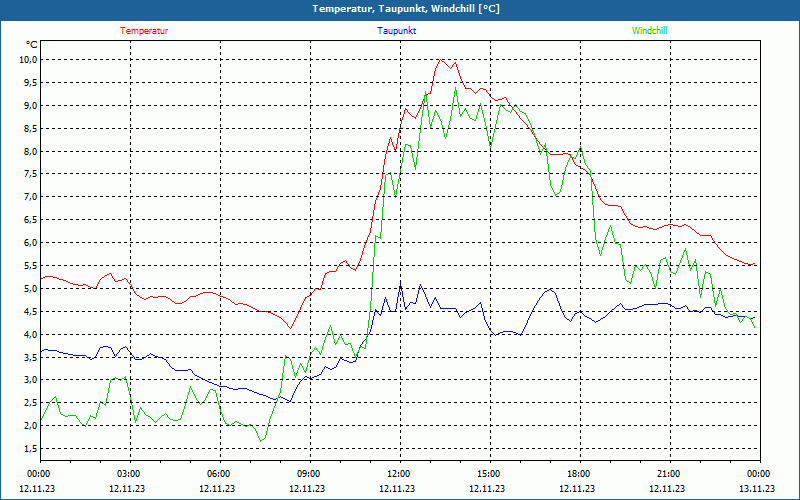Click the 12:00 time axis label

(x=400, y=474)
